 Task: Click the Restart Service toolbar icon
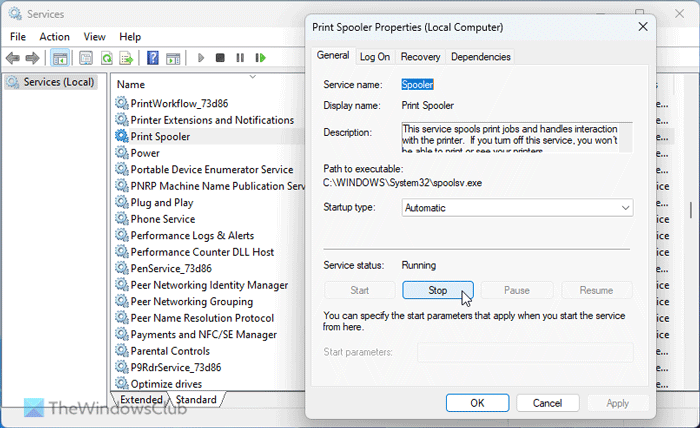pyautogui.click(x=259, y=58)
